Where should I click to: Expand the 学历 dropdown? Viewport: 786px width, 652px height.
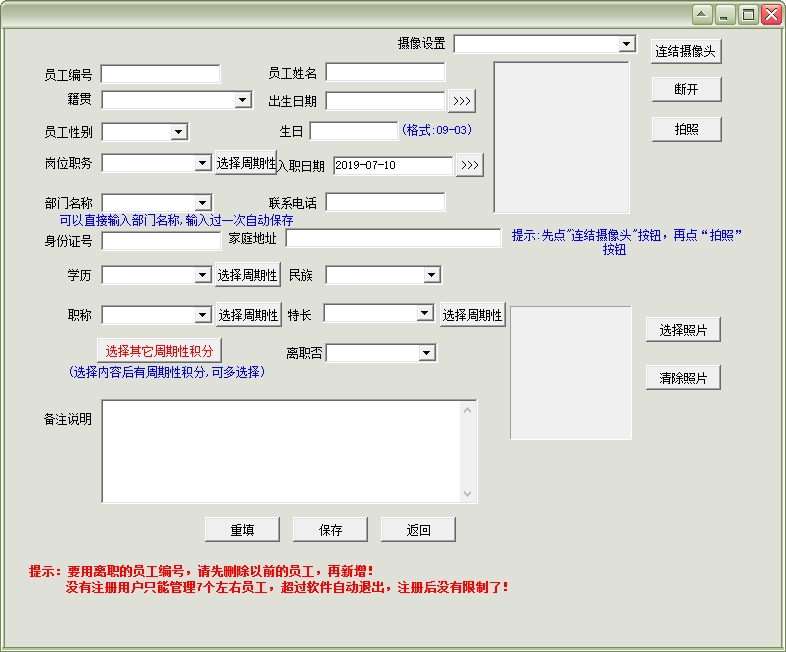point(202,275)
